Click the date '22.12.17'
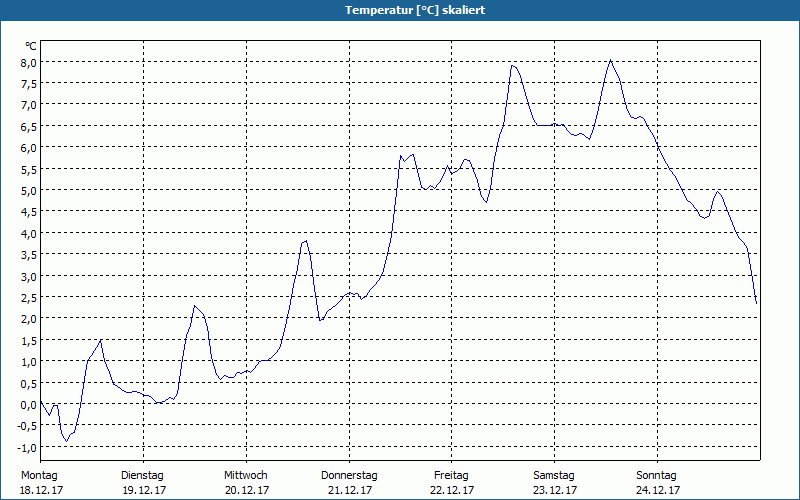 pyautogui.click(x=453, y=490)
